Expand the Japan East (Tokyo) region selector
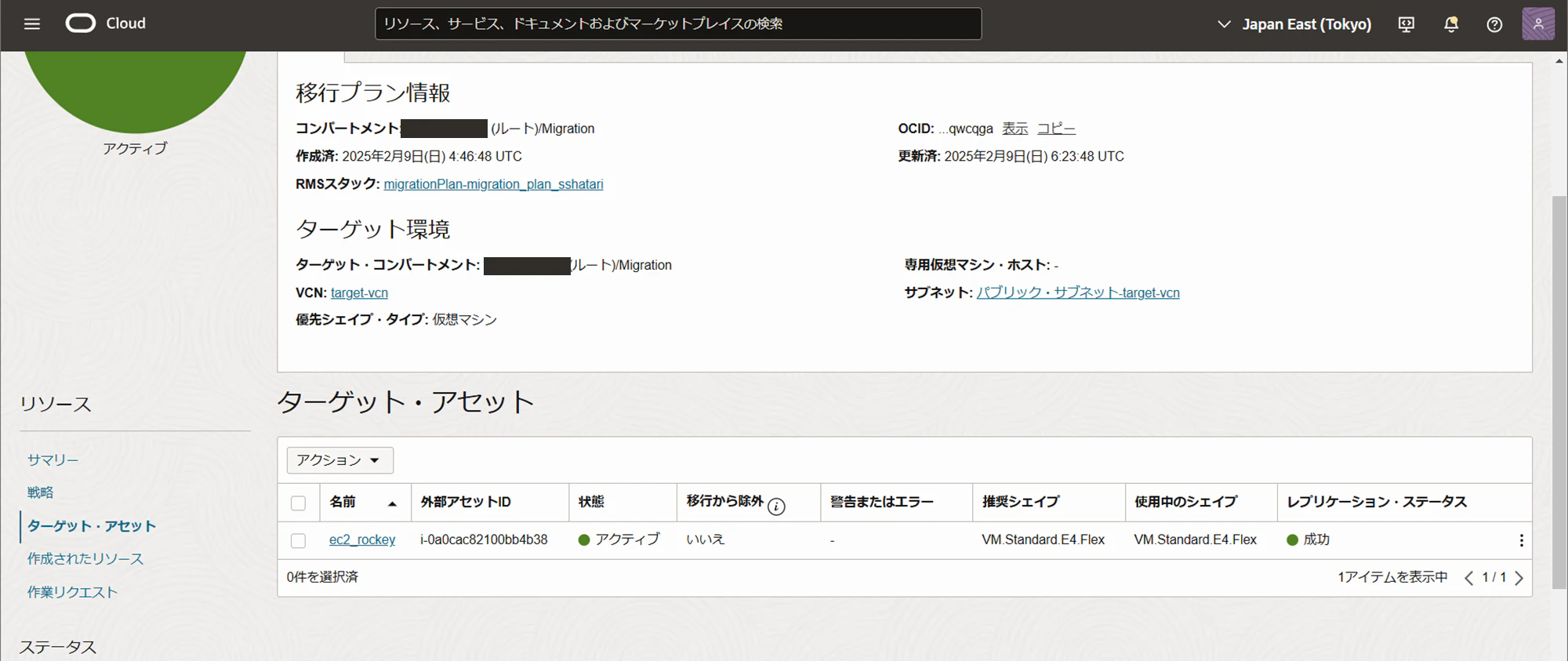This screenshot has width=1568, height=661. click(x=1294, y=24)
